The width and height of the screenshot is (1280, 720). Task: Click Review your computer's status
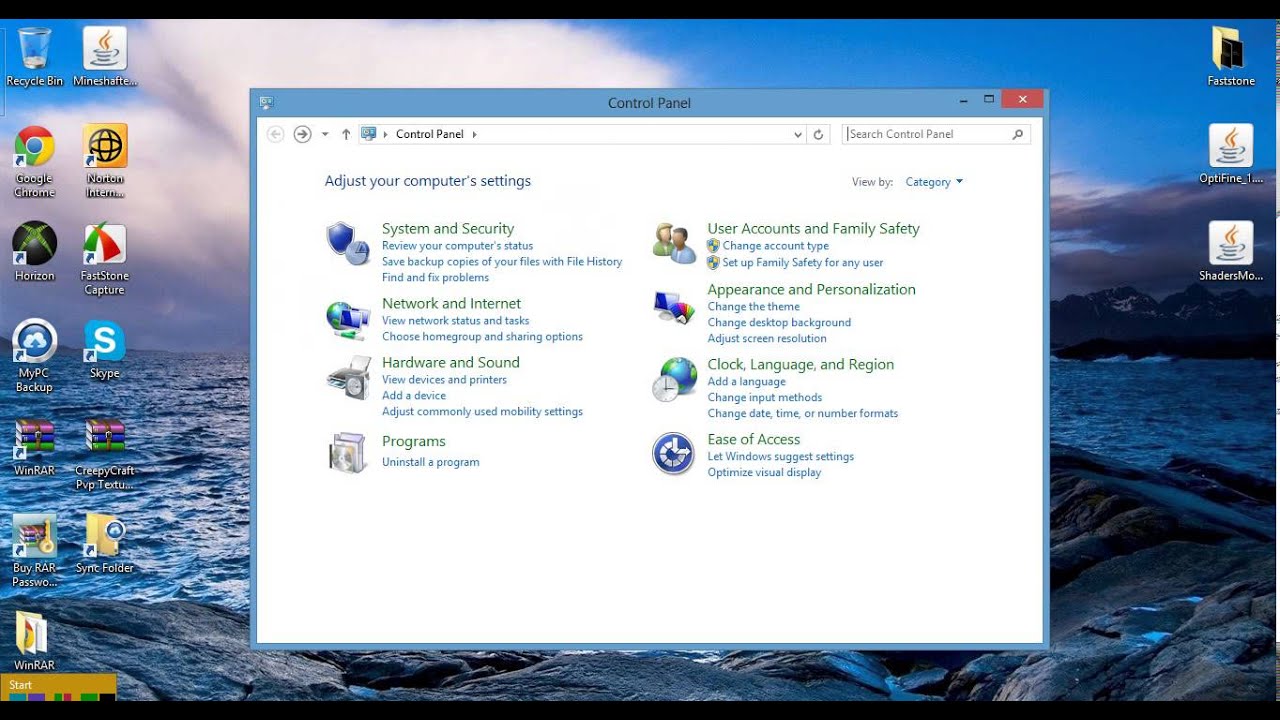pyautogui.click(x=457, y=246)
